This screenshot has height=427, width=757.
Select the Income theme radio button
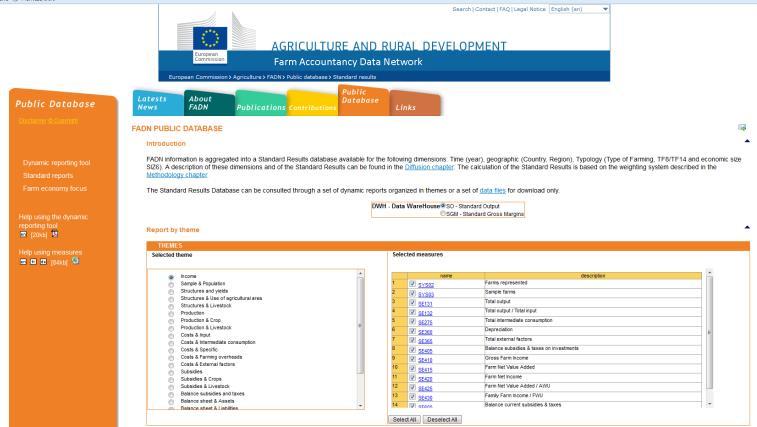[x=171, y=277]
